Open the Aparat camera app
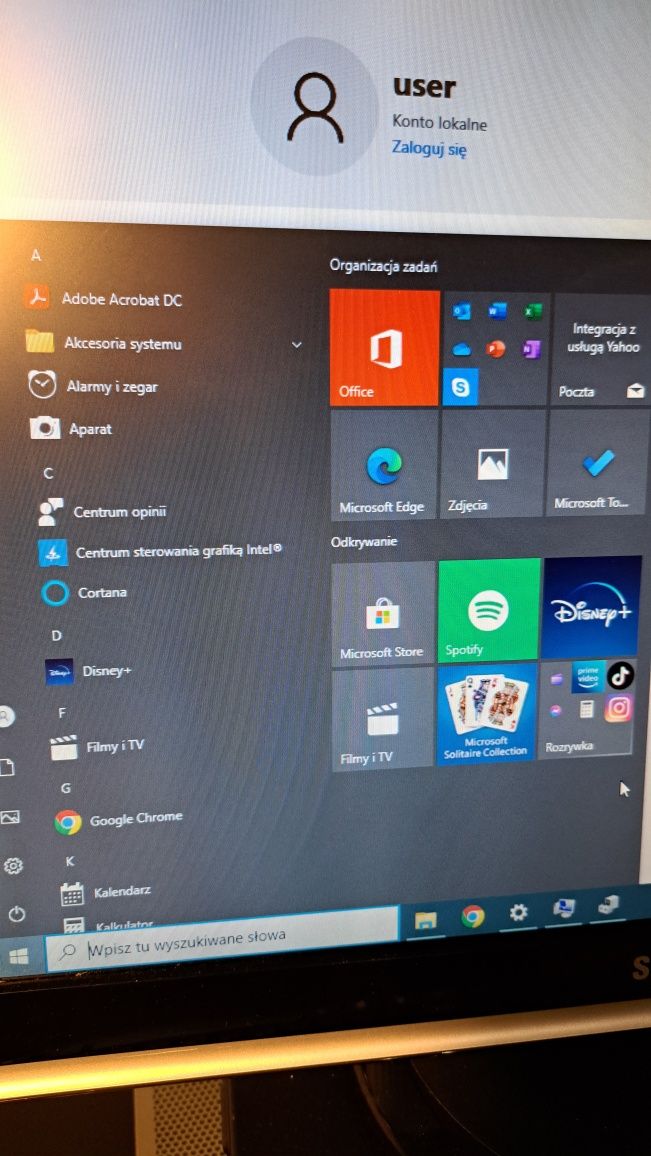 click(x=72, y=428)
